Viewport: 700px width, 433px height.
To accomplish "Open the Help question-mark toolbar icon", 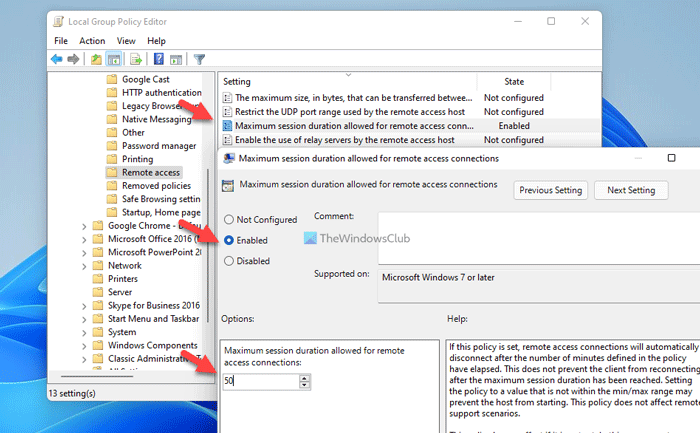I will point(158,59).
